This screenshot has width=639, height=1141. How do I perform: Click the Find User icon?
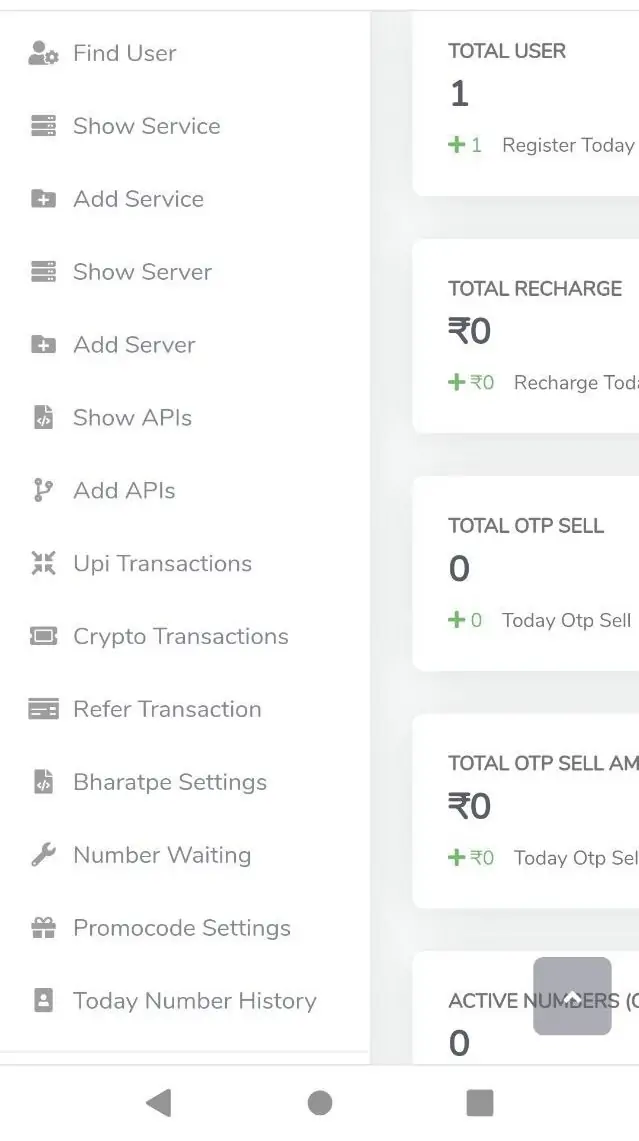tap(43, 53)
